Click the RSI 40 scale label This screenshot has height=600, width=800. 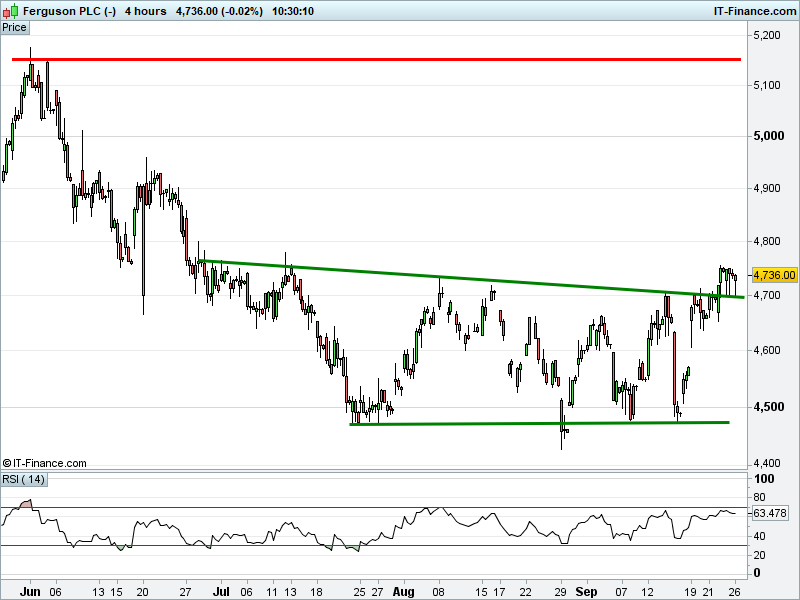point(759,536)
